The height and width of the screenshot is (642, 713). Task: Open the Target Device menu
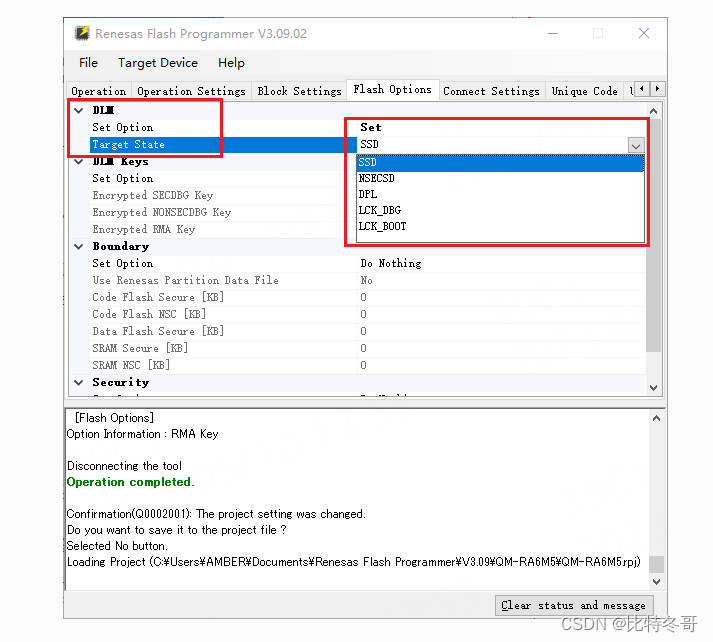[158, 63]
